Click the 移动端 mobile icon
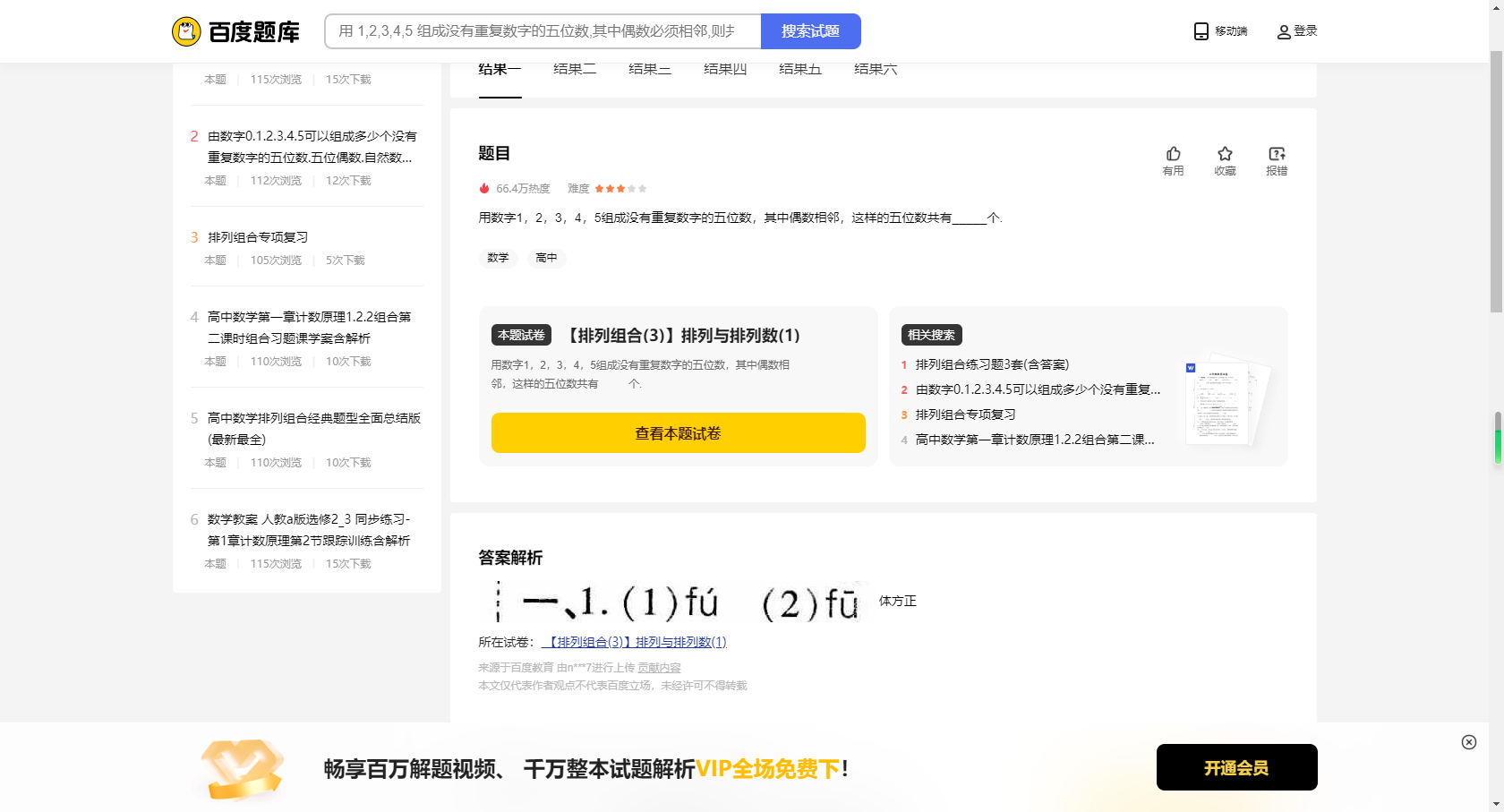 click(1201, 31)
